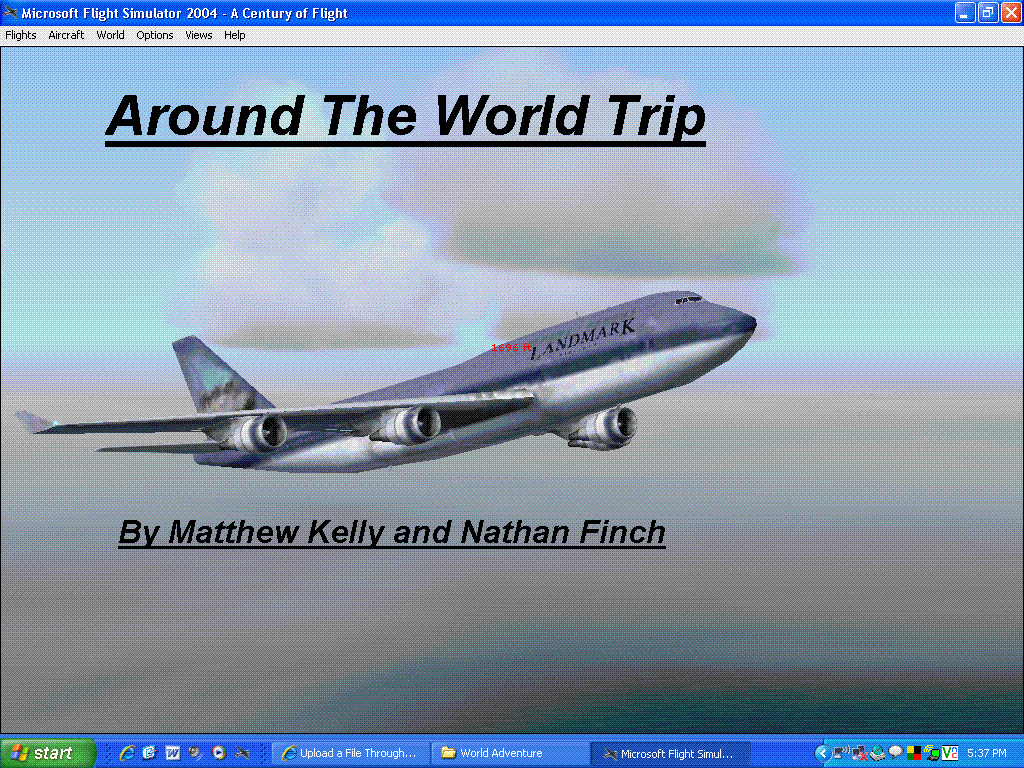Image resolution: width=1024 pixels, height=768 pixels.
Task: Click Microsoft Flight Simulator taskbar button
Action: tap(670, 753)
